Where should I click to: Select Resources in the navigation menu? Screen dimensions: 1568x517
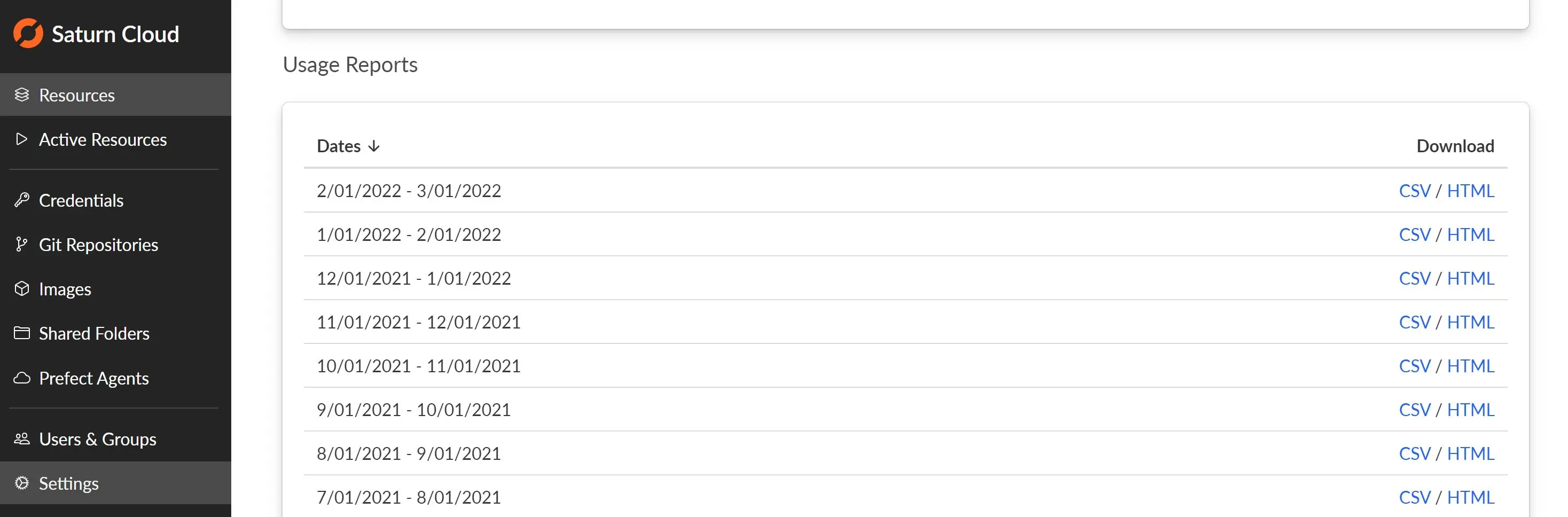tap(77, 95)
